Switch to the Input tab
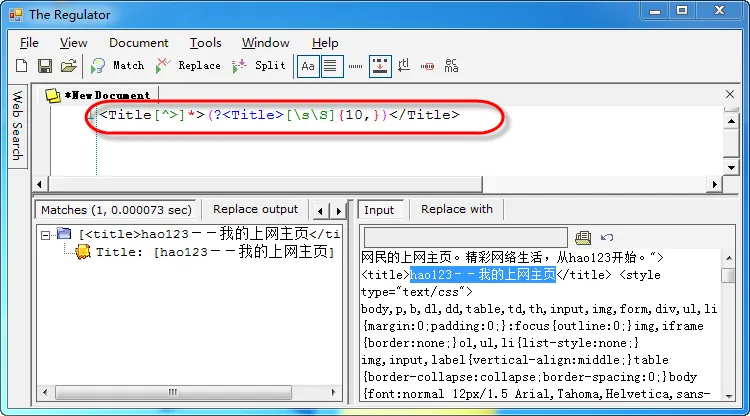This screenshot has width=750, height=416. (x=379, y=210)
